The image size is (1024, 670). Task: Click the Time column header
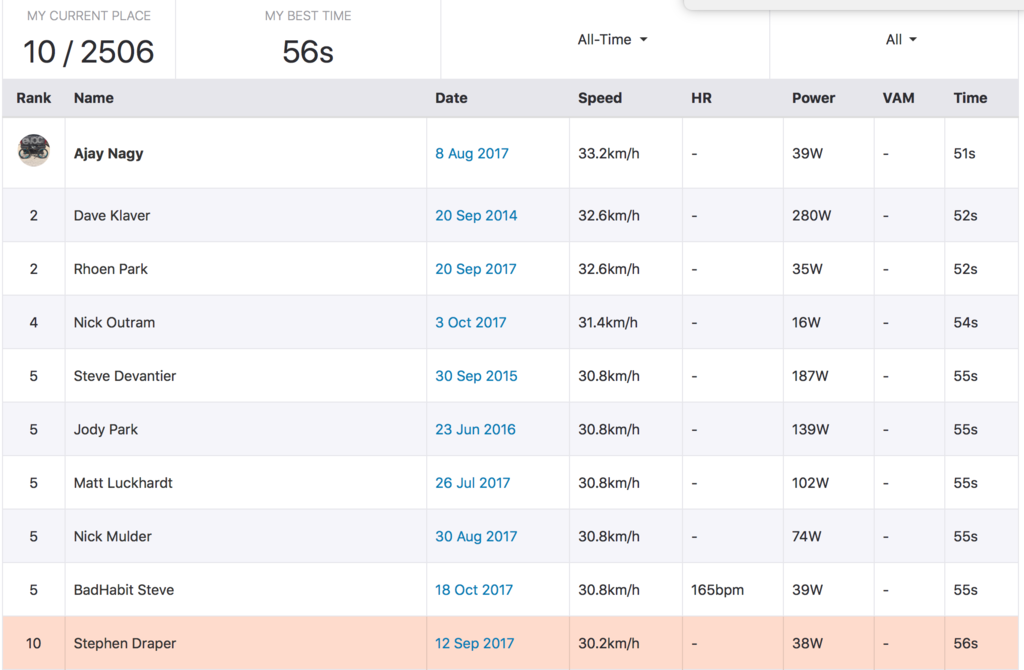click(970, 98)
